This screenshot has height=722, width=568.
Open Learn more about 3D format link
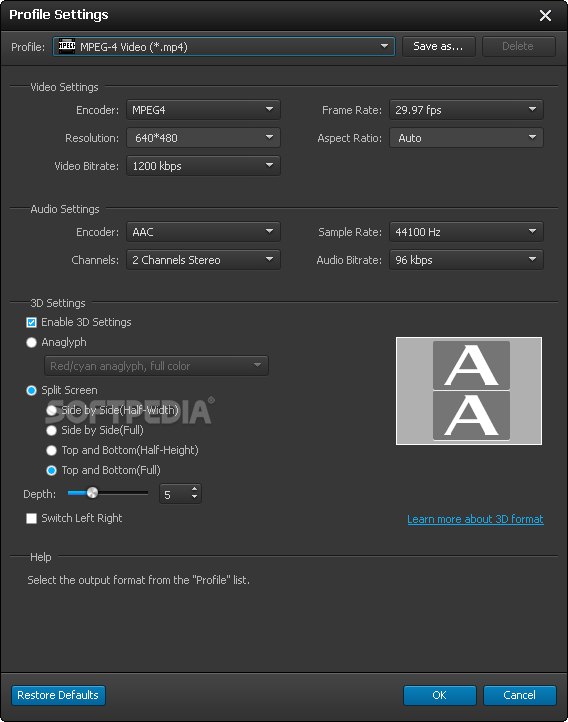(x=475, y=519)
